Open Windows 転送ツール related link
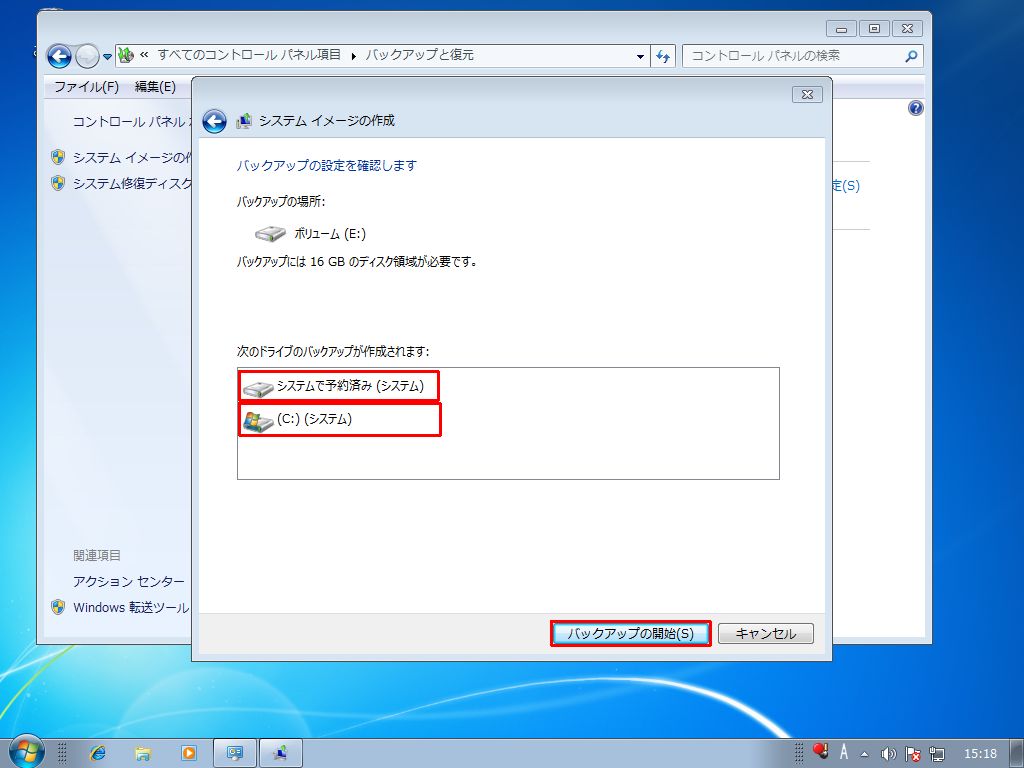1024x768 pixels. (131, 607)
